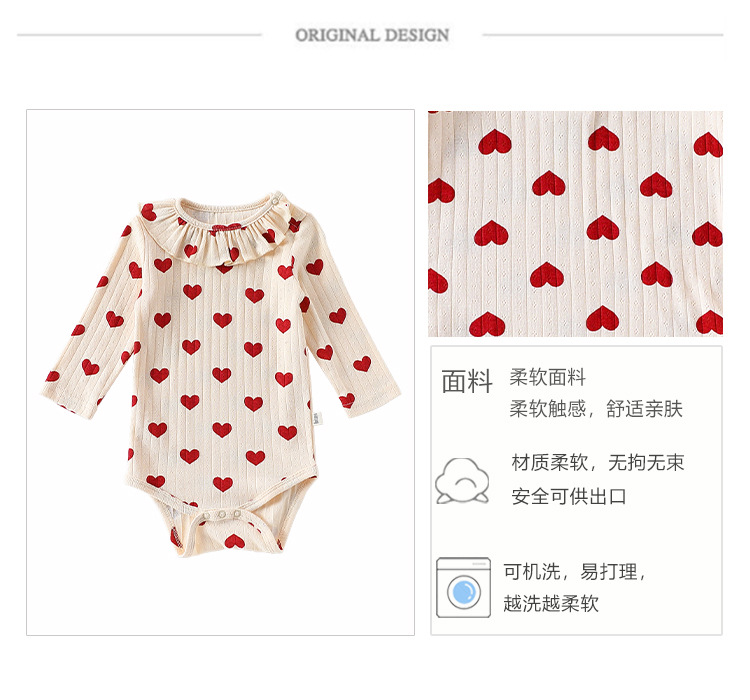Click the 安全可供出口 line

(x=569, y=496)
